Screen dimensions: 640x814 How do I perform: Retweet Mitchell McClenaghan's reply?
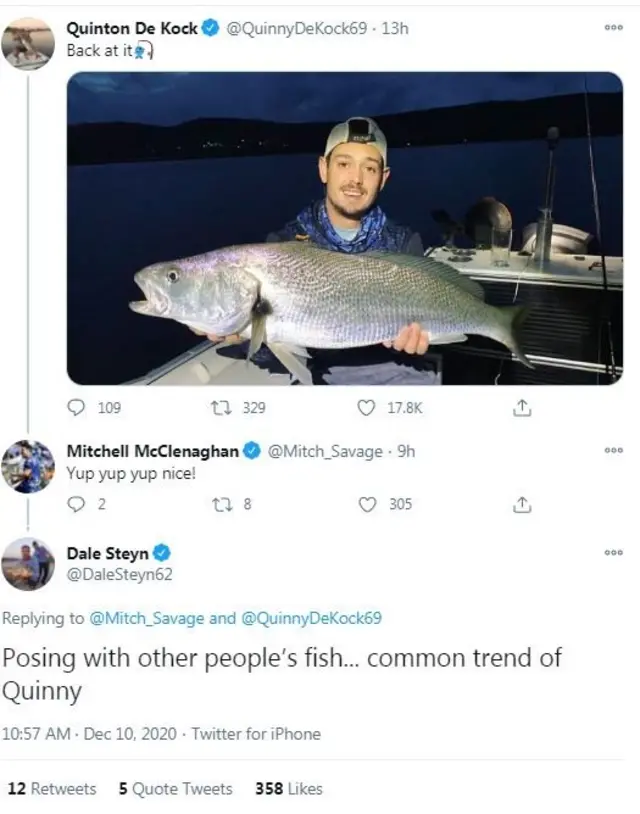221,504
